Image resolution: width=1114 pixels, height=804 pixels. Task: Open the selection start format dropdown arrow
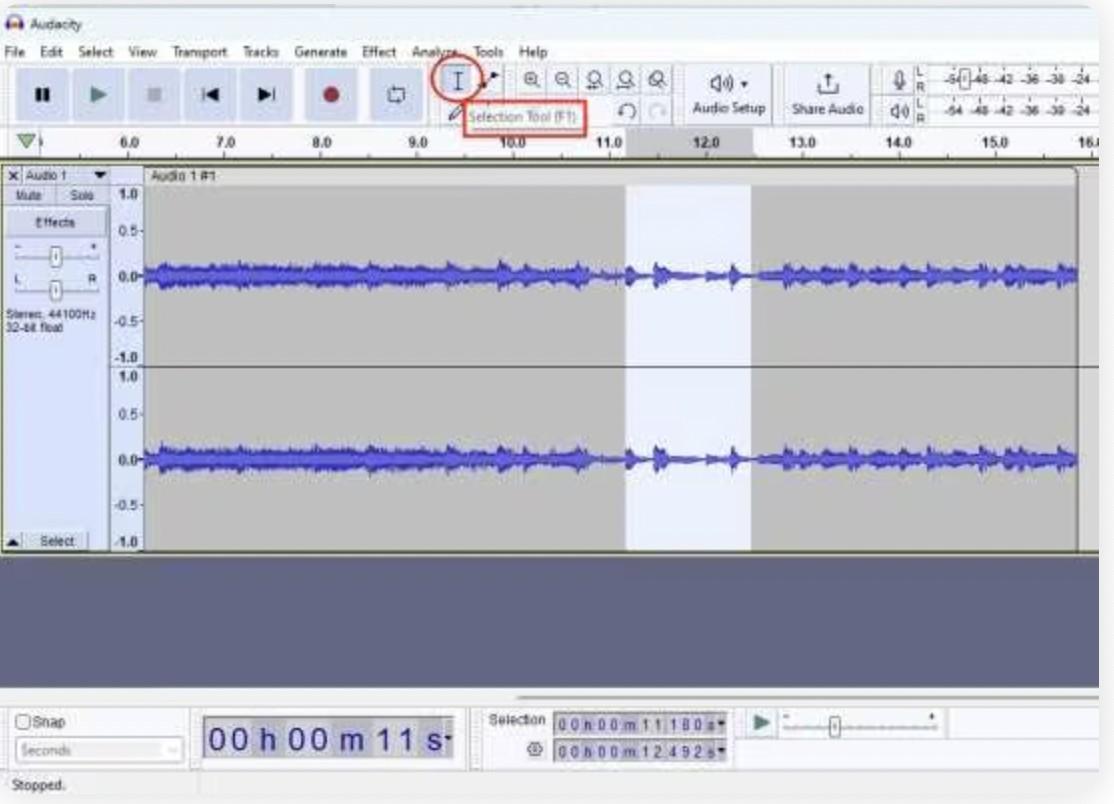(x=721, y=724)
